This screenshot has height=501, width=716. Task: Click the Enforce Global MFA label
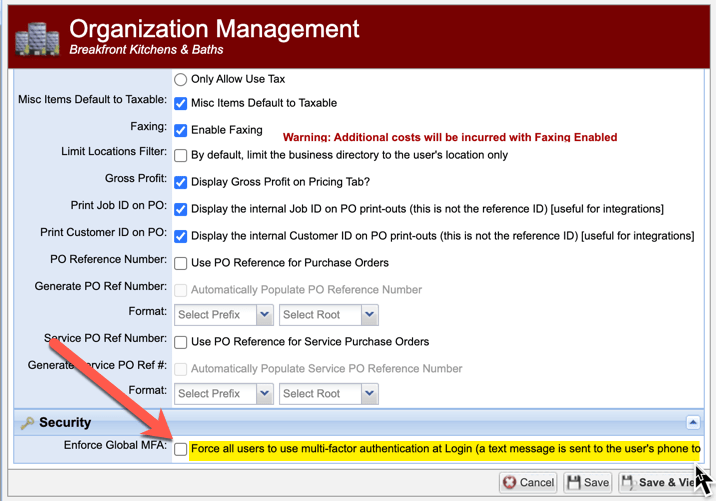pos(115,445)
